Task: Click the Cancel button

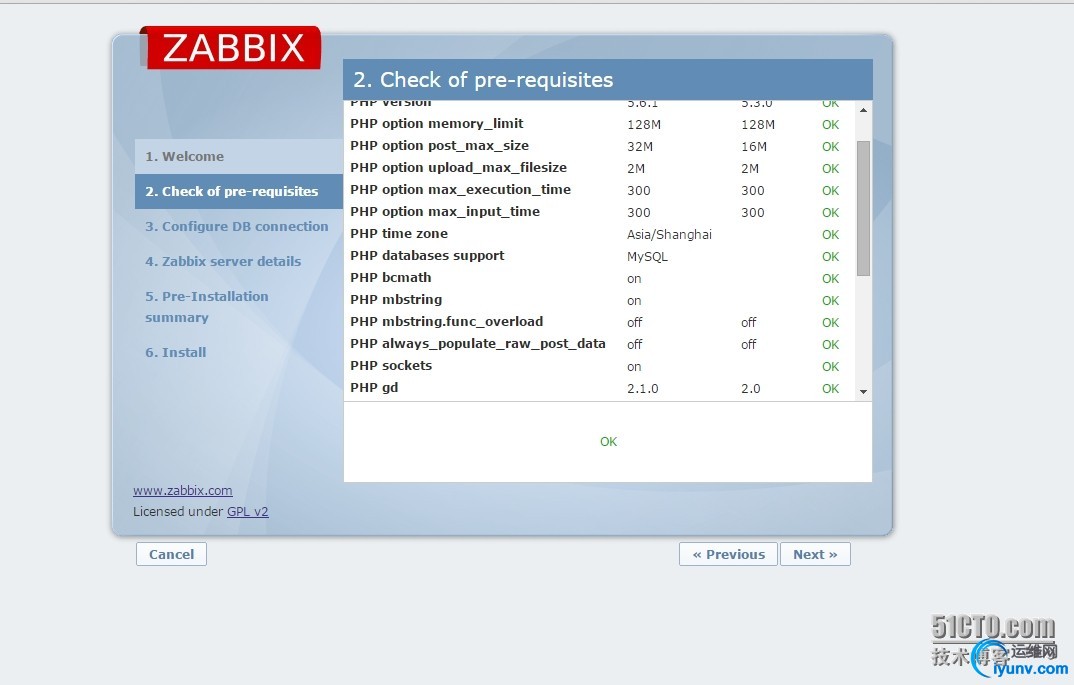Action: 171,554
